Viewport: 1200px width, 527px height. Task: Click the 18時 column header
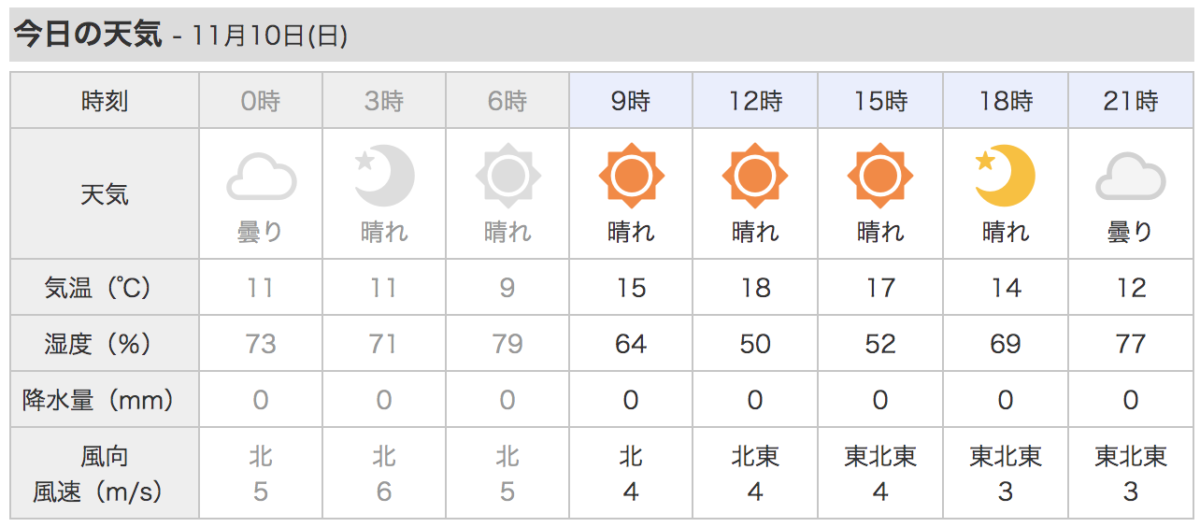coord(1005,100)
